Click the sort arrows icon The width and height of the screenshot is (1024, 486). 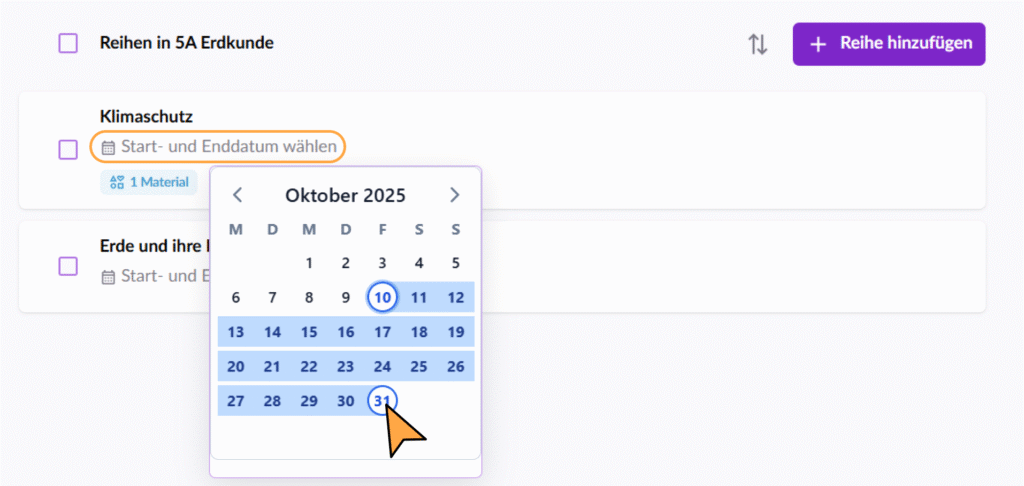pyautogui.click(x=758, y=45)
